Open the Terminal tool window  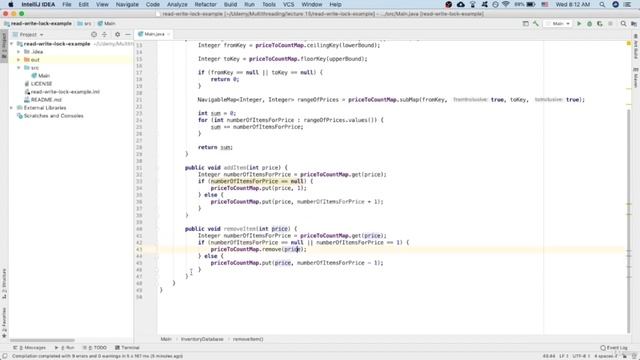click(x=127, y=348)
